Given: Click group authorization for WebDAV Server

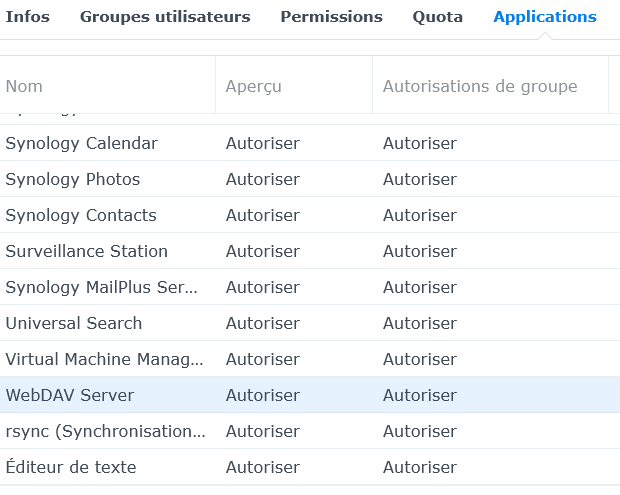Looking at the screenshot, I should (x=420, y=395).
